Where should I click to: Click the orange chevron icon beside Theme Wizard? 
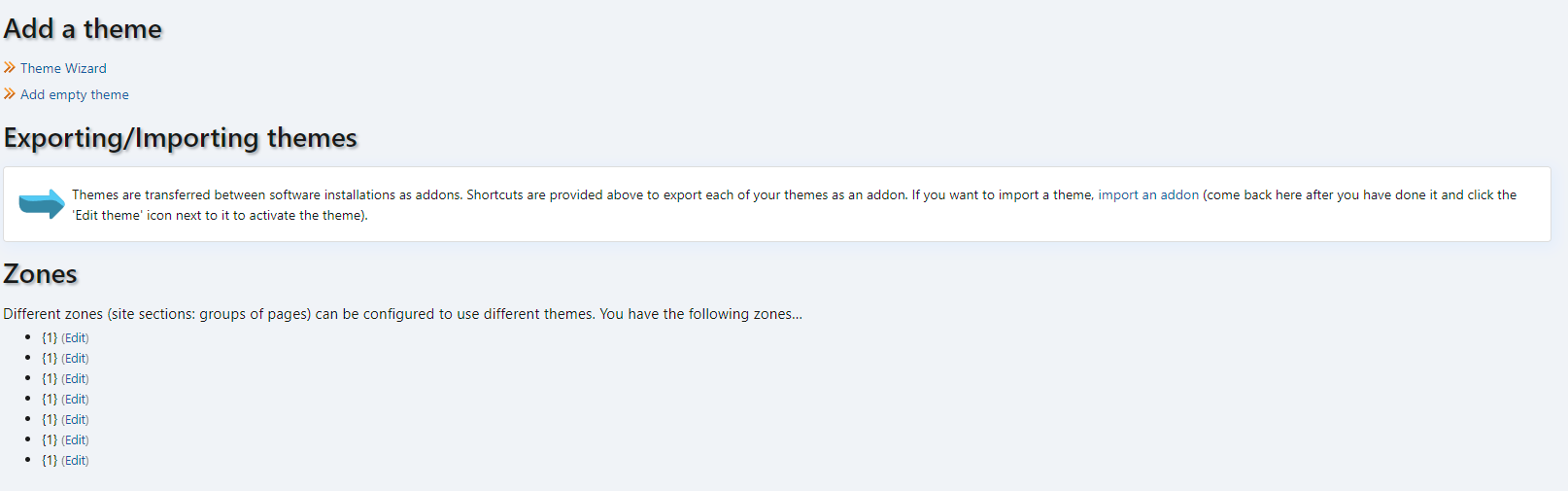(x=10, y=68)
